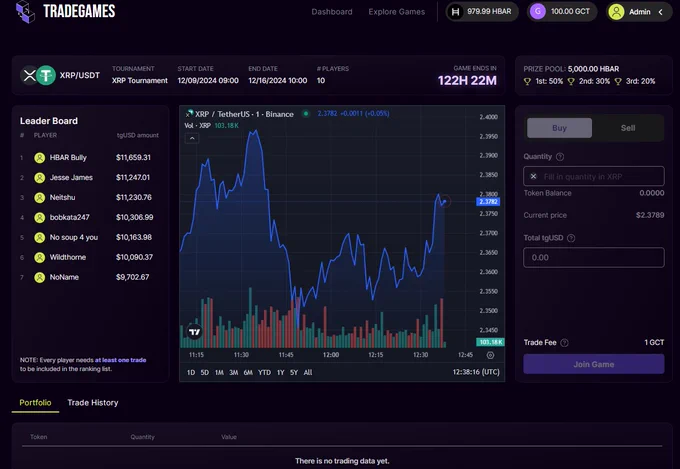
Task: Click the XRP / TetherUS chart title
Action: [244, 114]
